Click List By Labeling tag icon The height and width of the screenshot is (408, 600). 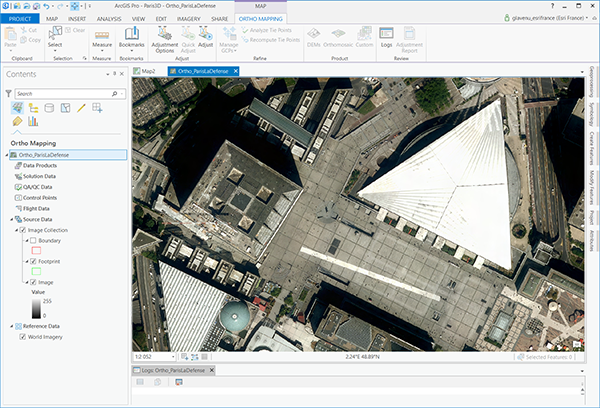[x=18, y=122]
